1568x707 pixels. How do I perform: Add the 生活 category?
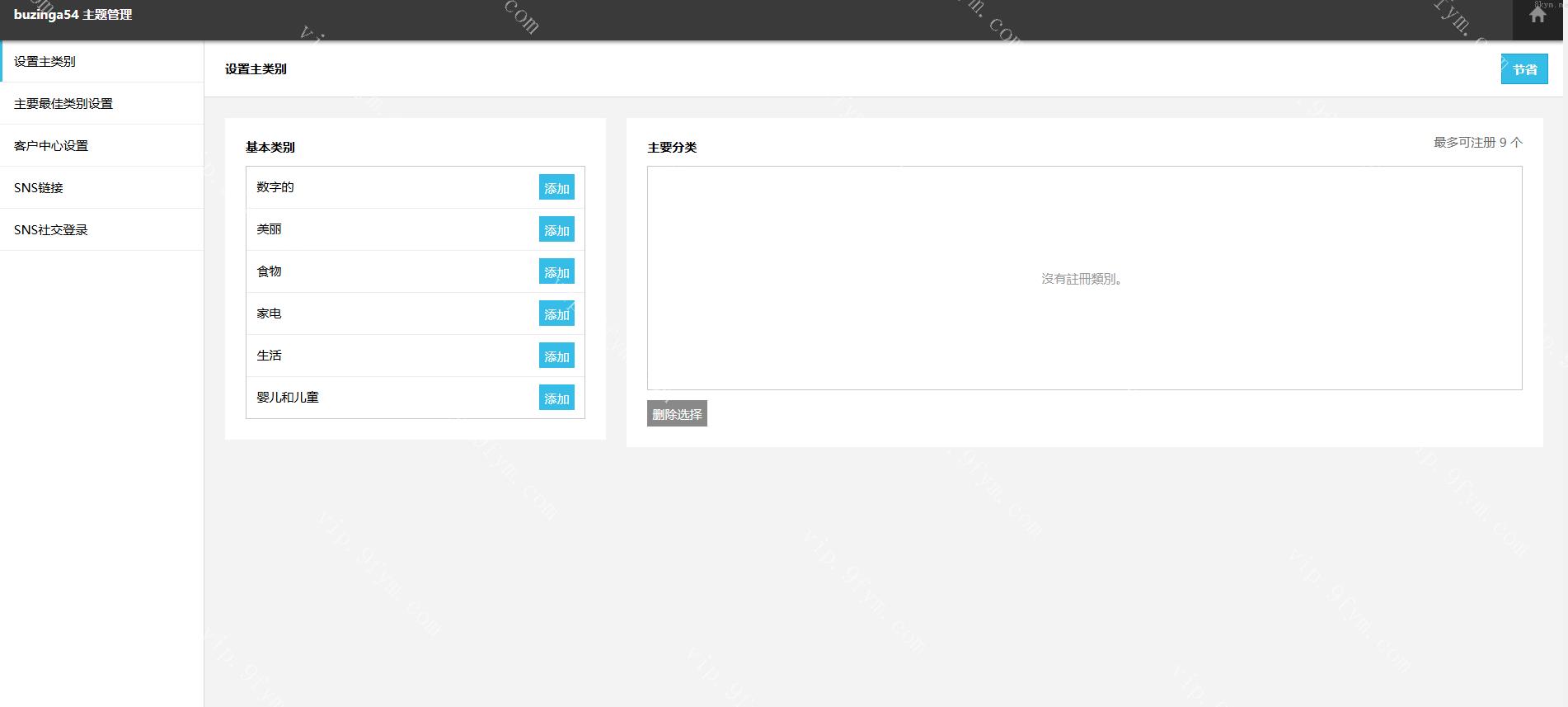click(x=556, y=356)
